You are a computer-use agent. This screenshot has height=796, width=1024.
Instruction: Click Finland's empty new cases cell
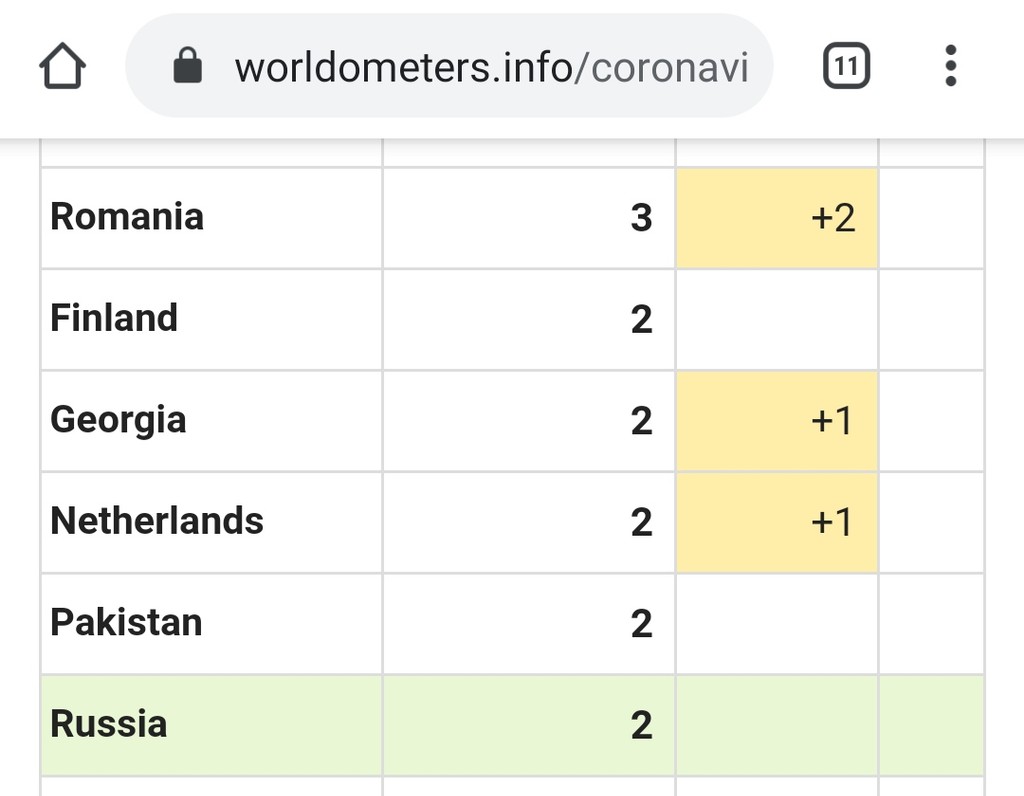tap(776, 319)
